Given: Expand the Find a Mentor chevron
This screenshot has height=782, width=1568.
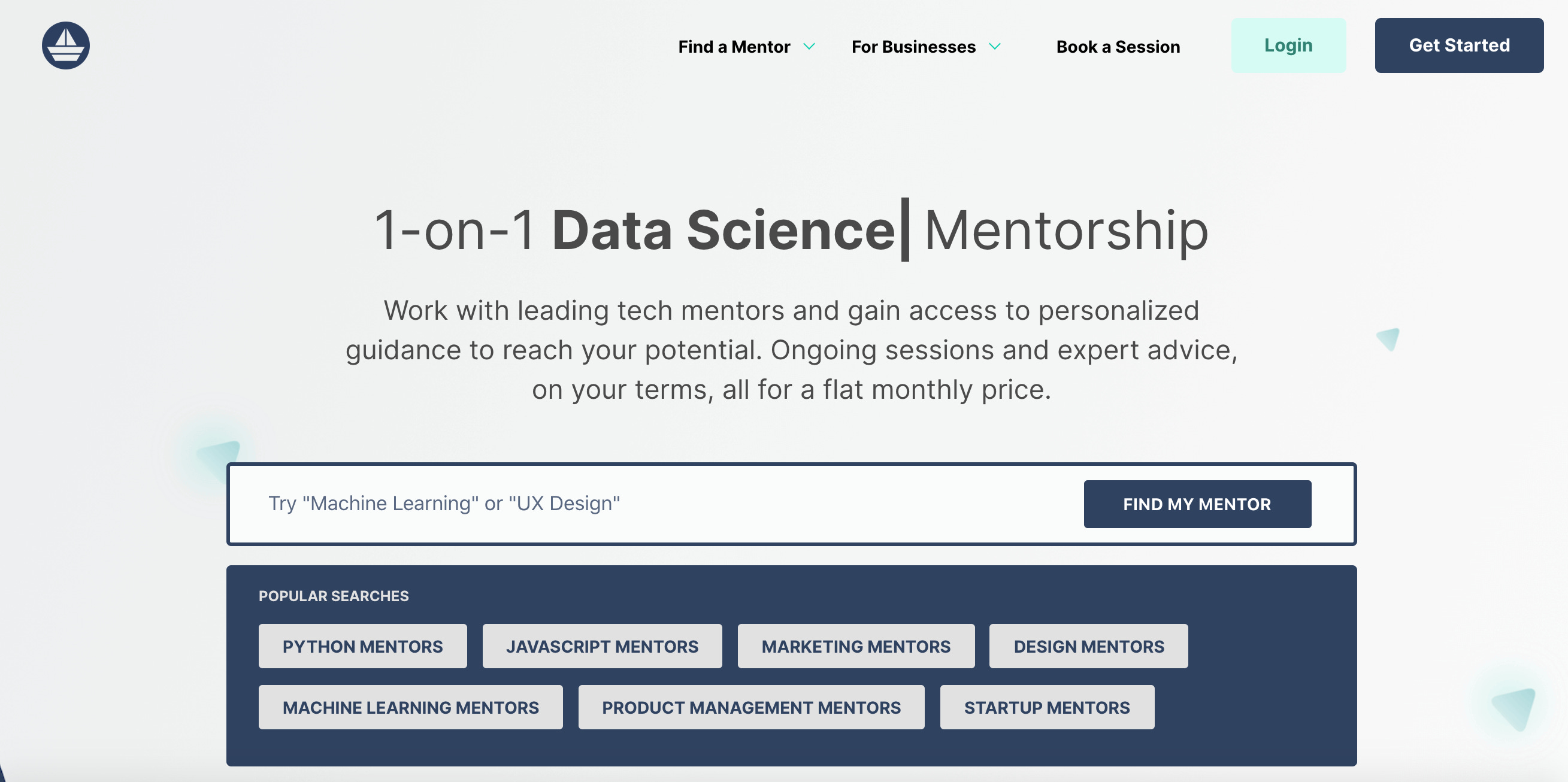Looking at the screenshot, I should [x=809, y=47].
